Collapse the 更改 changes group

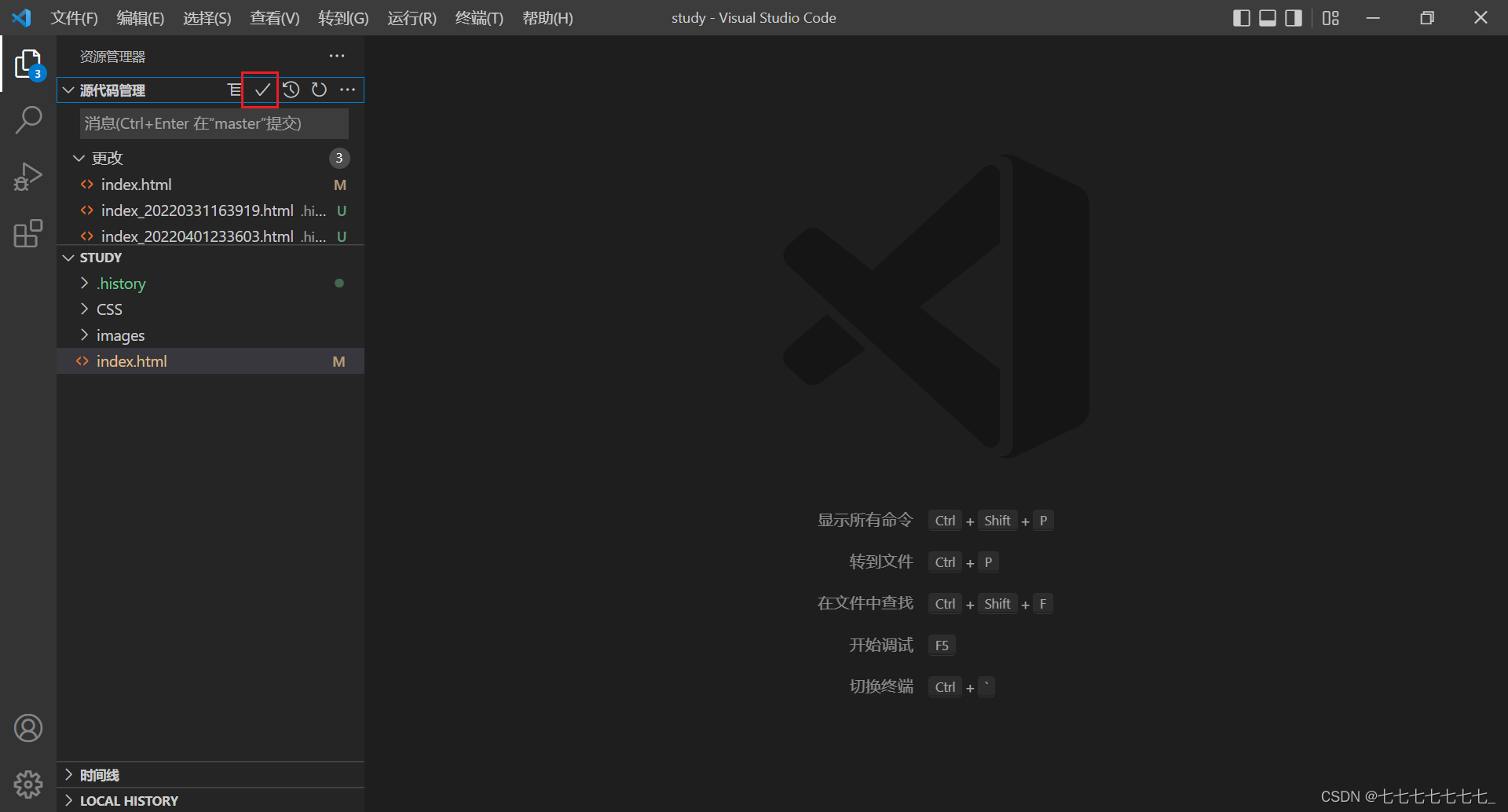(x=79, y=158)
